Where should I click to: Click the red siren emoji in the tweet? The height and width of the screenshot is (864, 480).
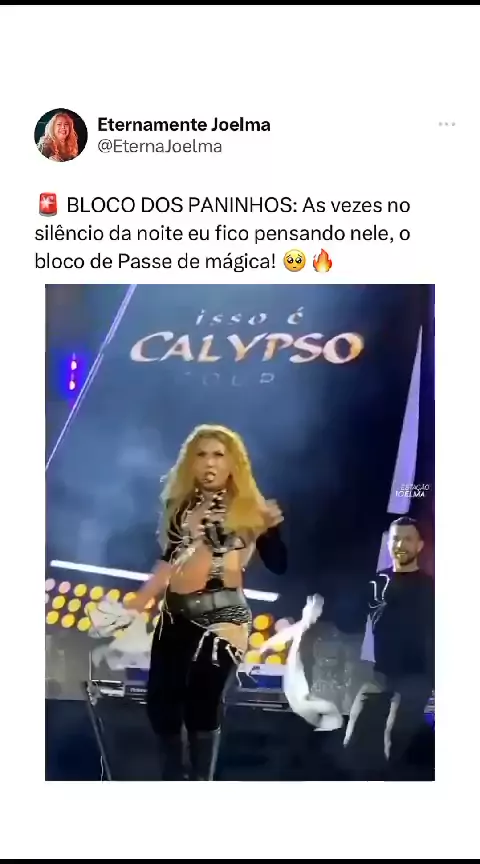[x=48, y=205]
